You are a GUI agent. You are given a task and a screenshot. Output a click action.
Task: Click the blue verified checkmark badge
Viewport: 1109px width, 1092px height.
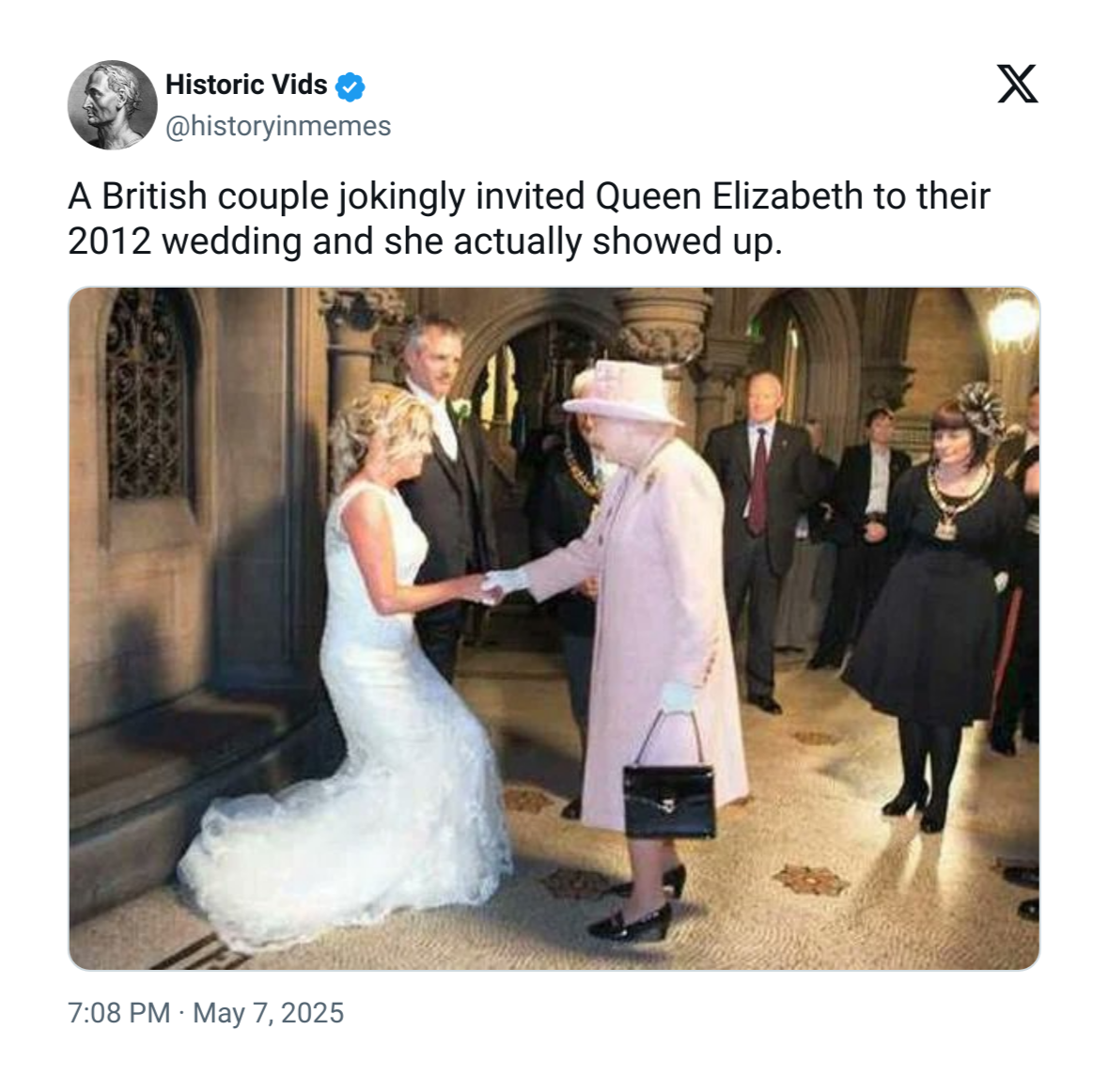[351, 86]
